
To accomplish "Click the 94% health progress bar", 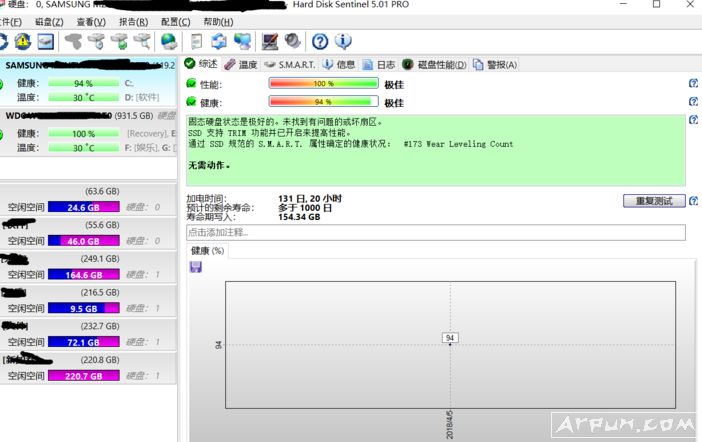I will 323,102.
